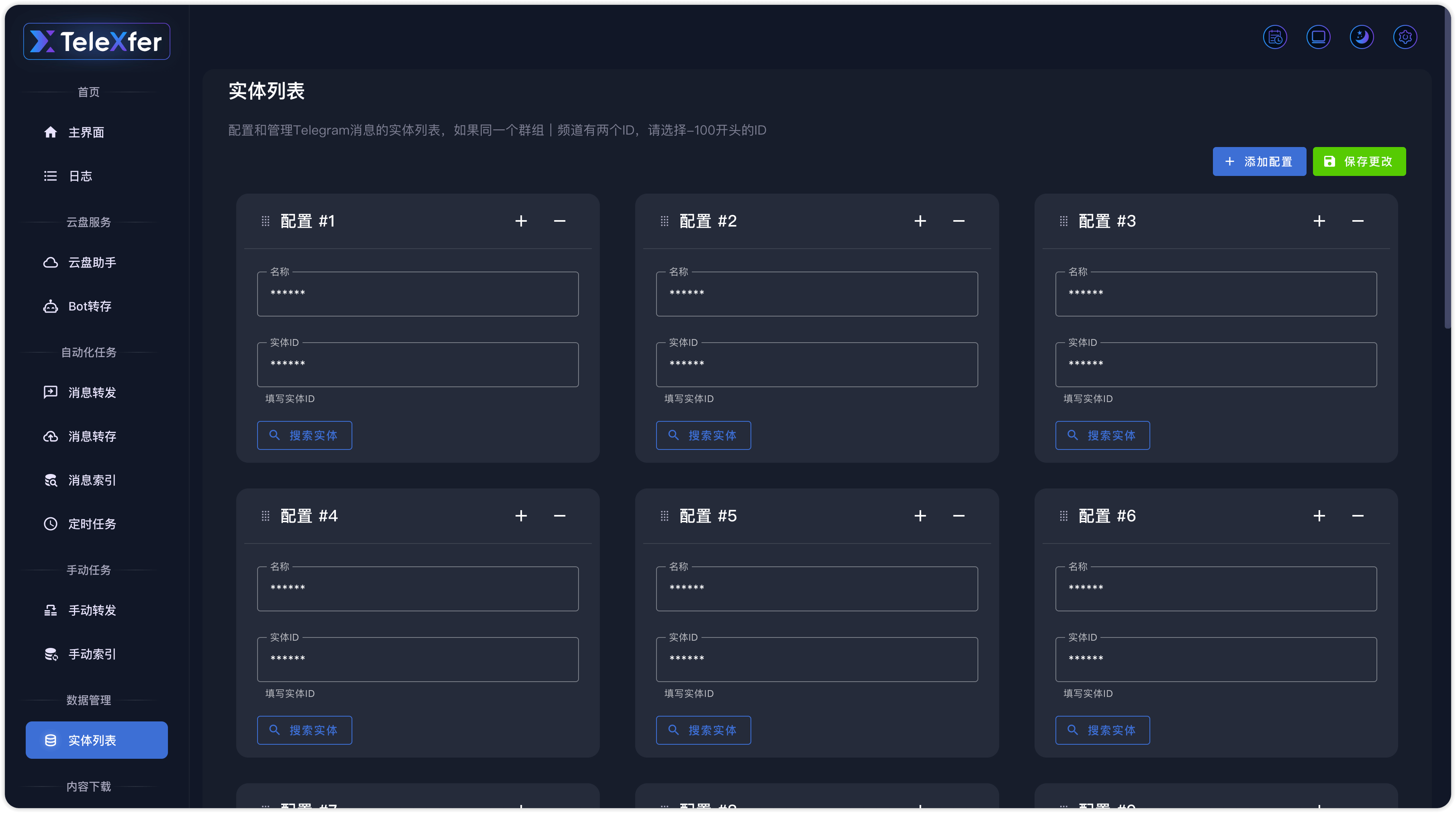Click the plus icon on 配置 #1
Screen dimensions: 1456x813
pyautogui.click(x=521, y=221)
